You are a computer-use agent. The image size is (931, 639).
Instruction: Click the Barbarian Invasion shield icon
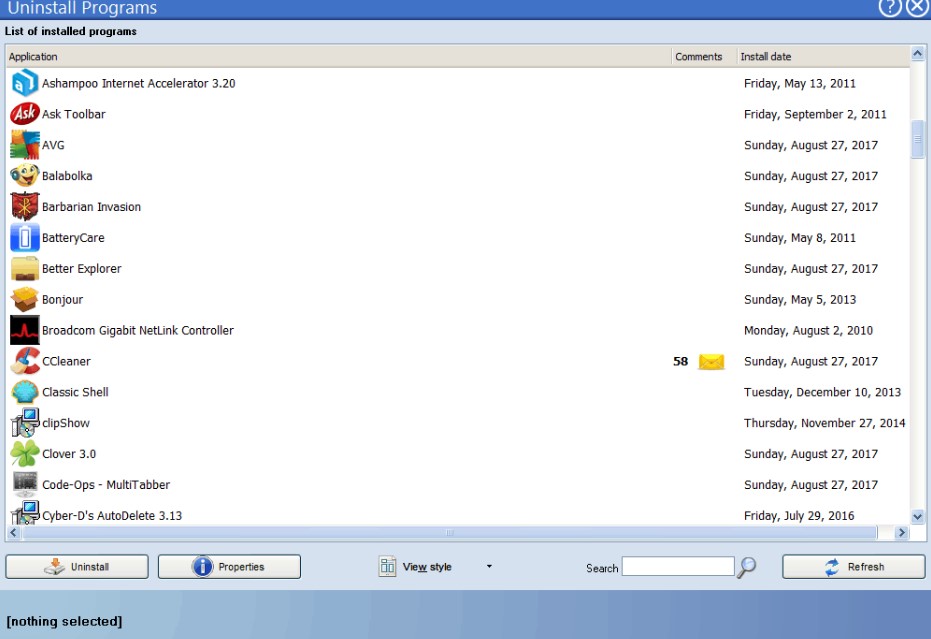(24, 207)
